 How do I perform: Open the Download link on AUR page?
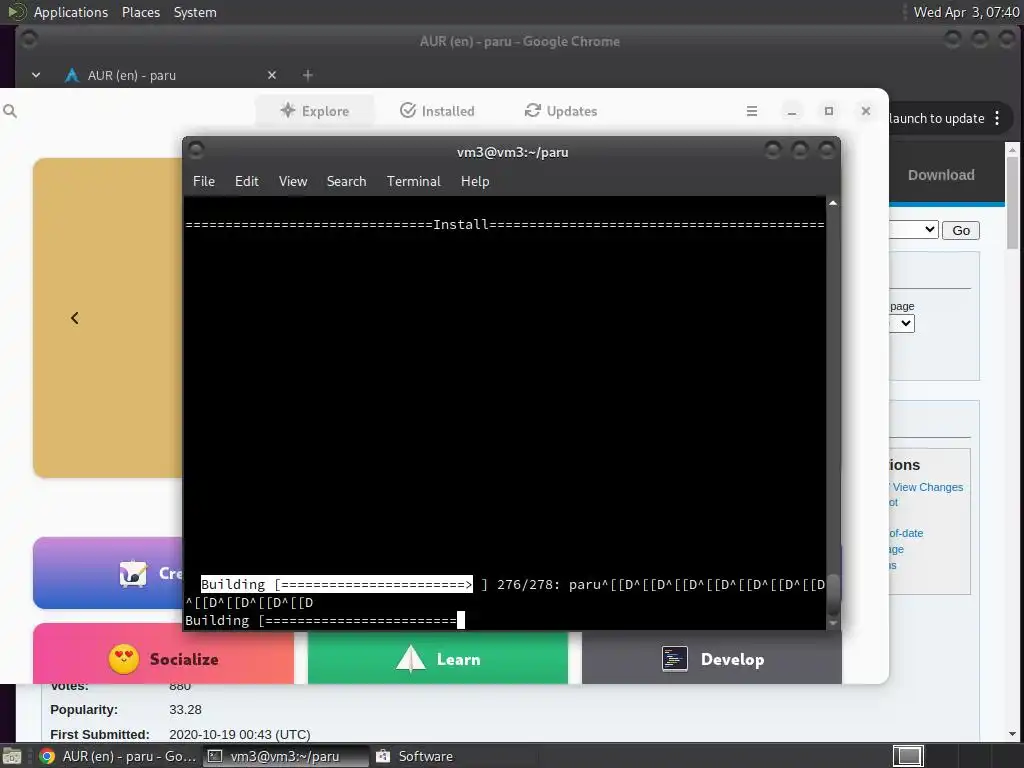(941, 175)
